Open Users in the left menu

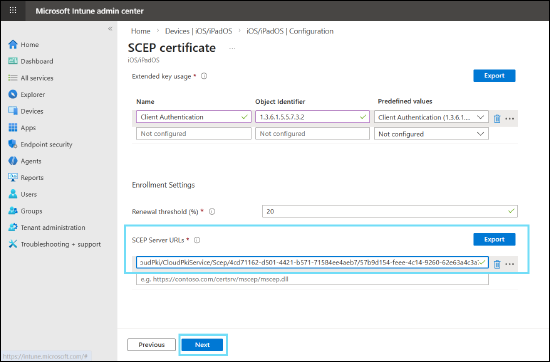click(29, 194)
